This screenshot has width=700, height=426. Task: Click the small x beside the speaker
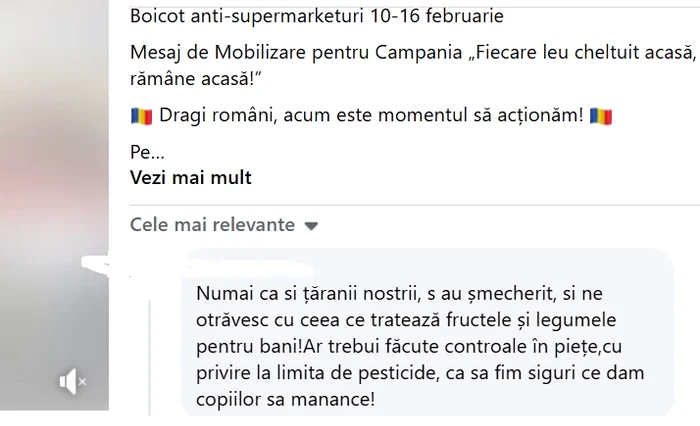pyautogui.click(x=82, y=381)
